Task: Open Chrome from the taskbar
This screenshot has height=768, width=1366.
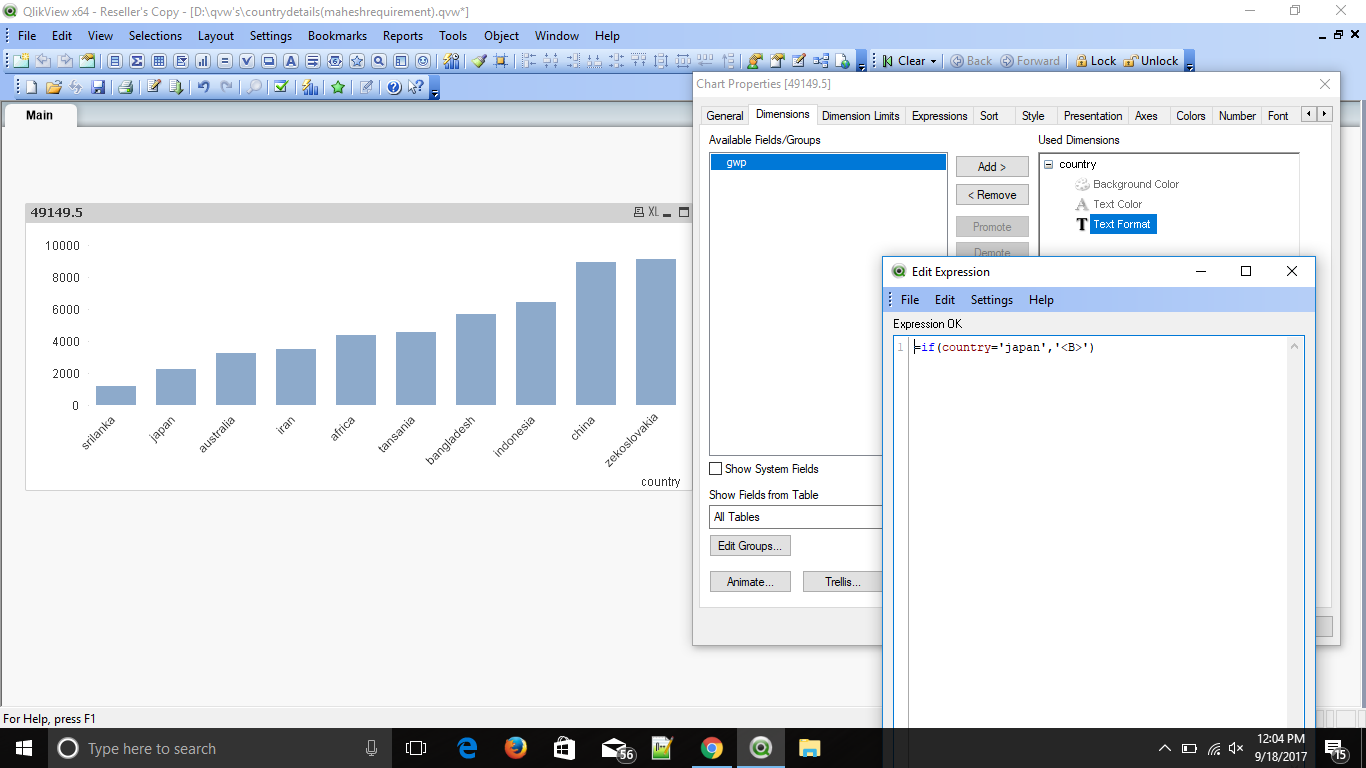Action: coord(711,748)
